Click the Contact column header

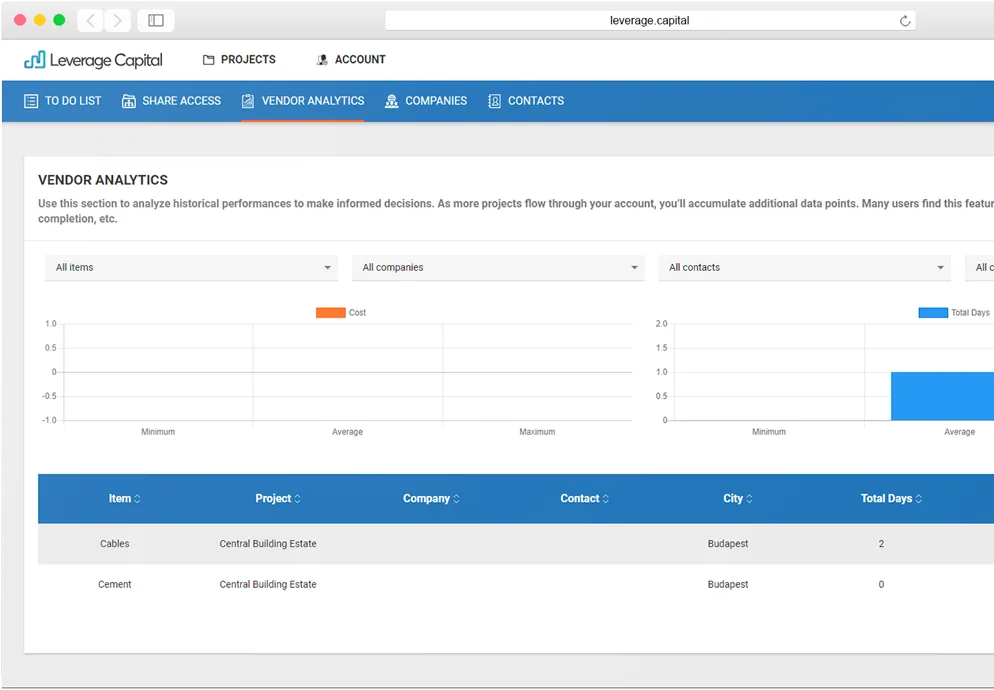coord(584,499)
